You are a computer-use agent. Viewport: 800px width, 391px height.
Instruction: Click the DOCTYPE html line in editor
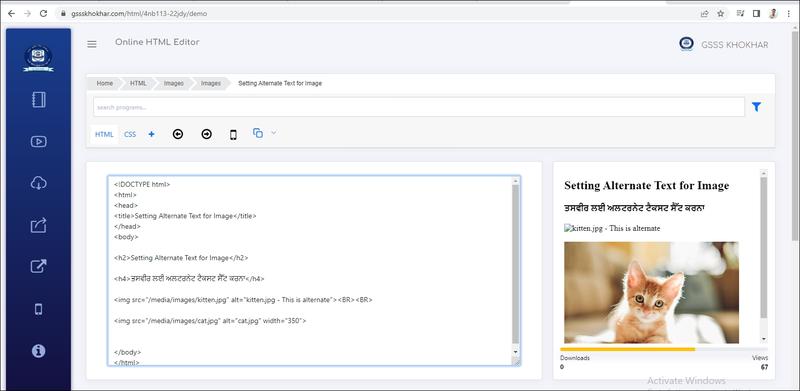(142, 184)
